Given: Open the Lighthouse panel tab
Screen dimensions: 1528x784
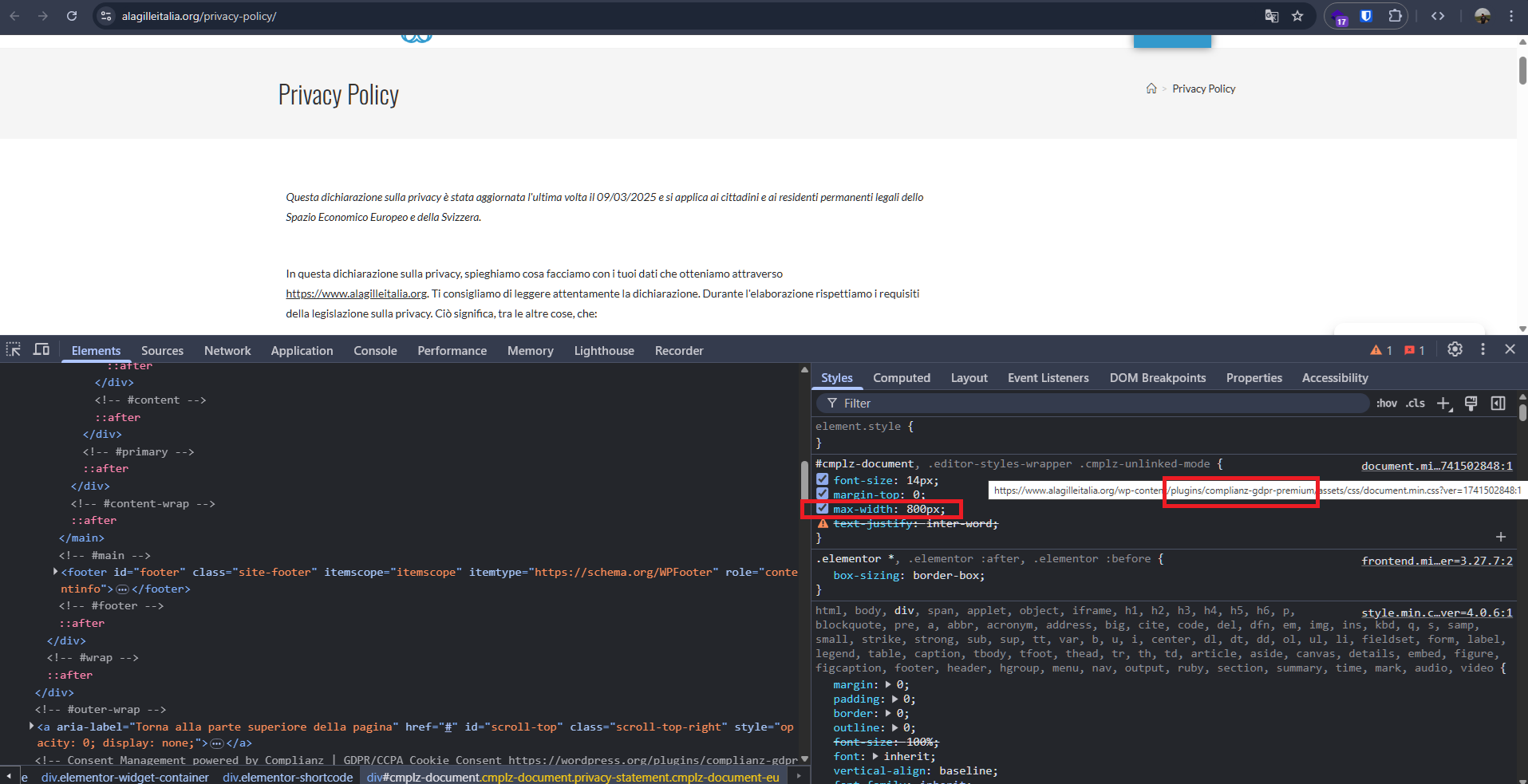Looking at the screenshot, I should pyautogui.click(x=604, y=351).
